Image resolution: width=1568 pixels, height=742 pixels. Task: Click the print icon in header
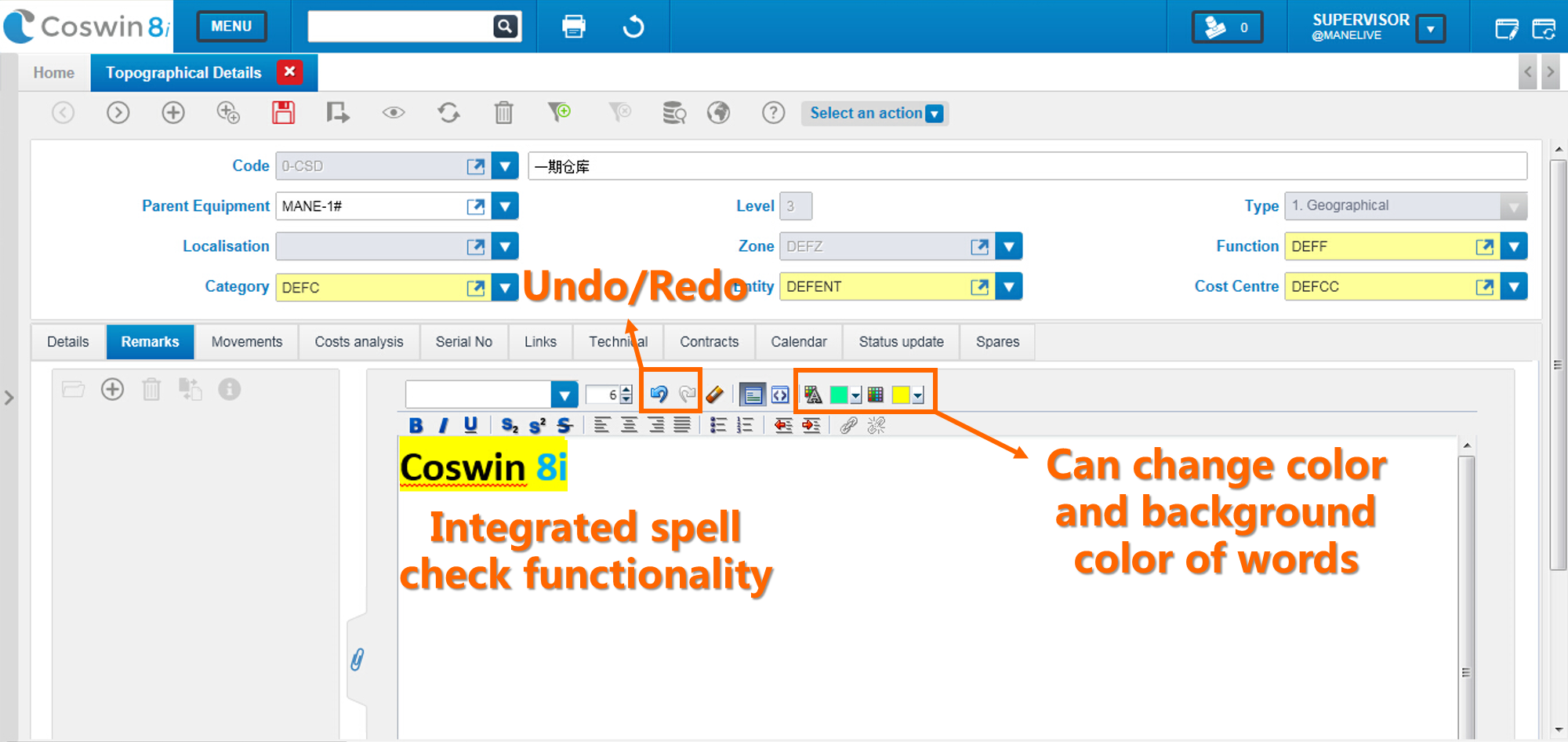point(574,27)
